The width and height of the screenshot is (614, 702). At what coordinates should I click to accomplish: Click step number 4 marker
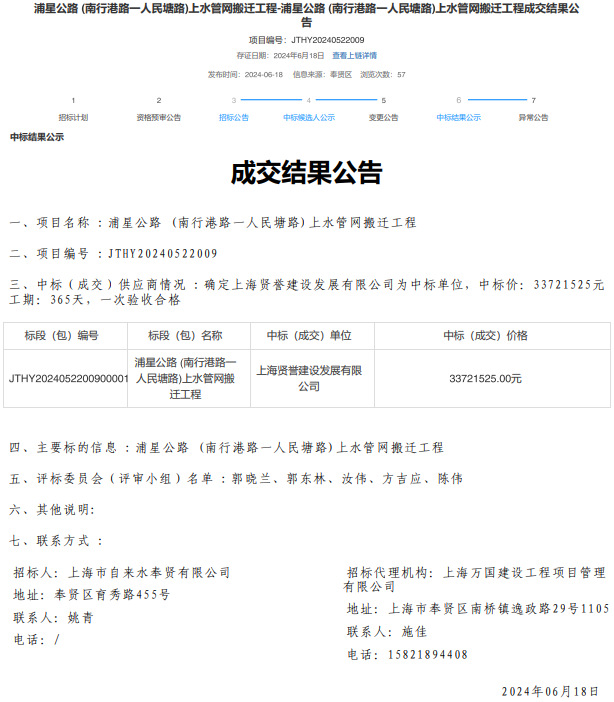click(x=309, y=100)
